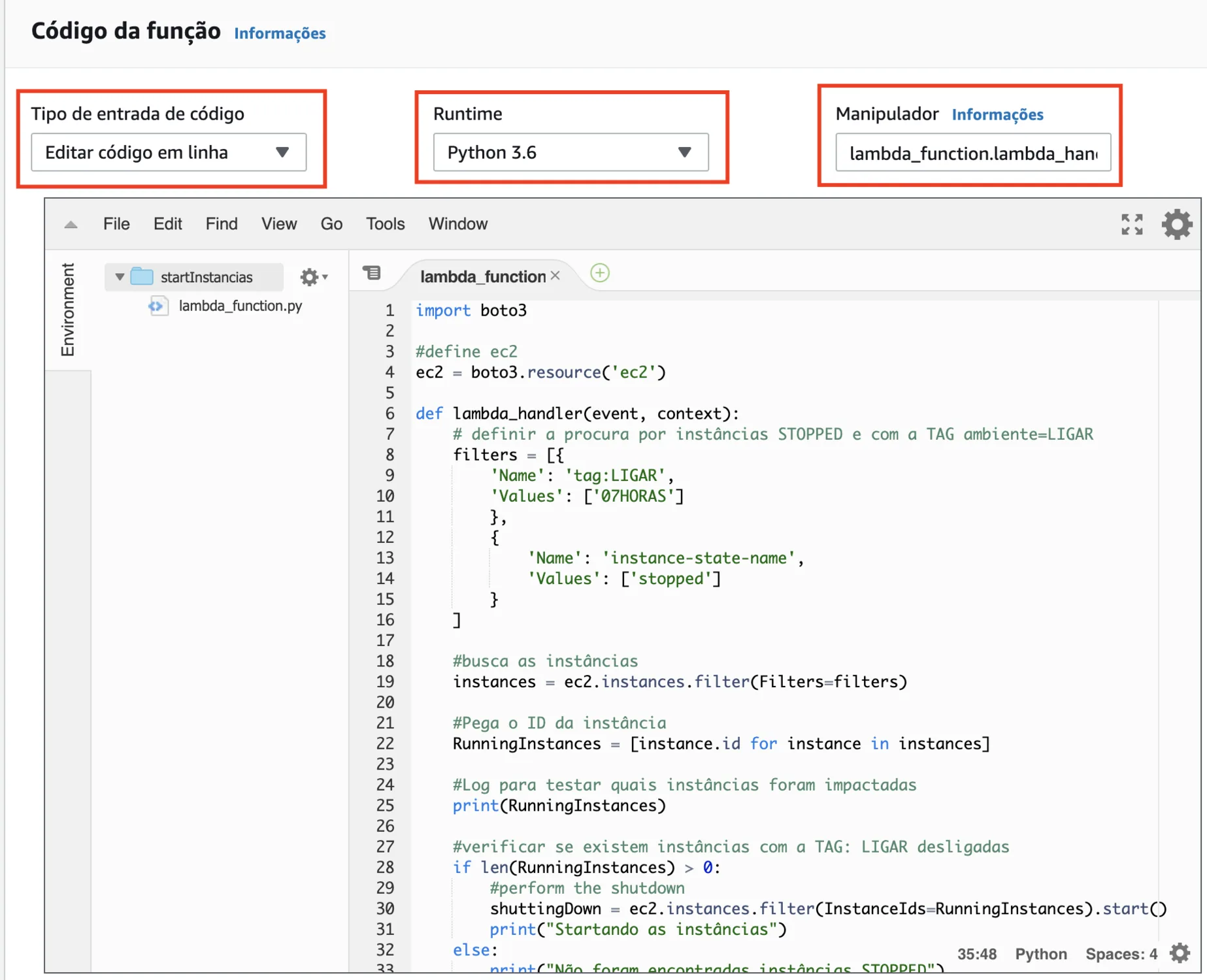1207x980 pixels.
Task: Open the Environment side panel tab
Action: click(68, 310)
